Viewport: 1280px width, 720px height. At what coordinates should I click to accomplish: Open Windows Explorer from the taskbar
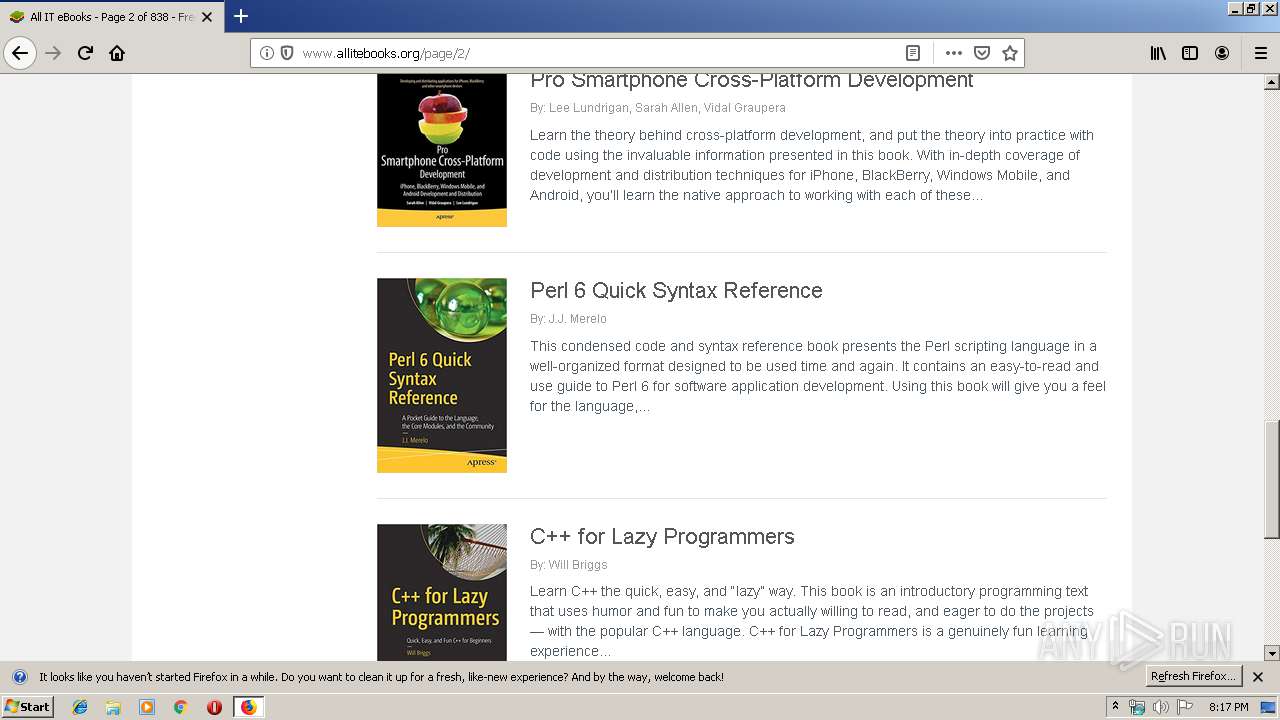(x=113, y=707)
